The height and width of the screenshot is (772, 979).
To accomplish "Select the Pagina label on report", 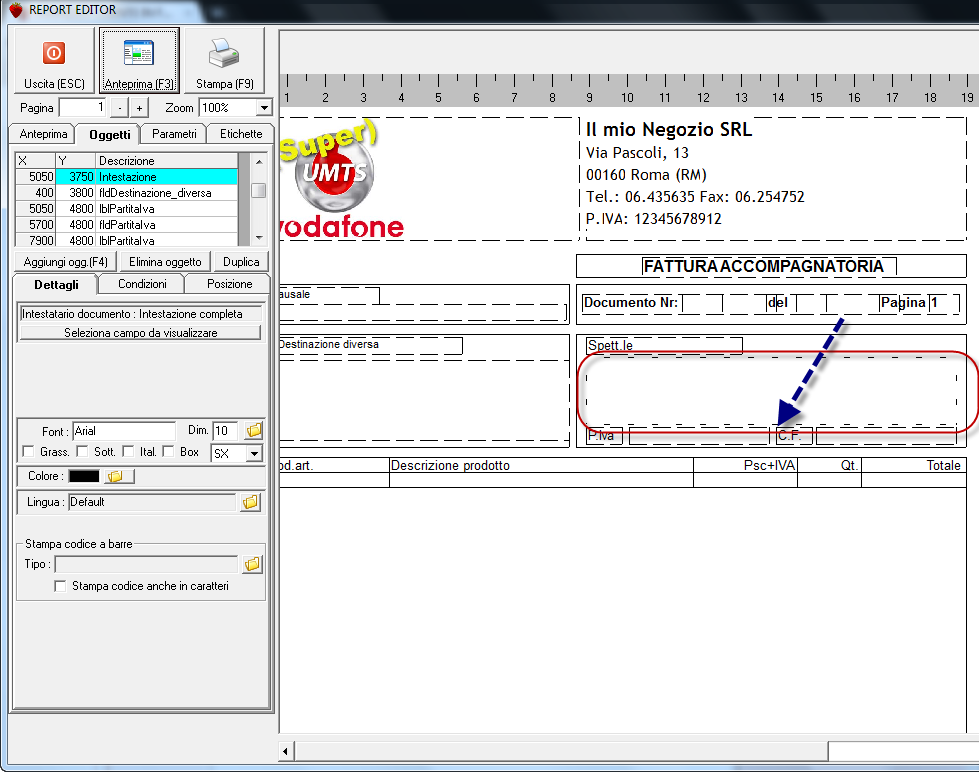I will (x=902, y=302).
